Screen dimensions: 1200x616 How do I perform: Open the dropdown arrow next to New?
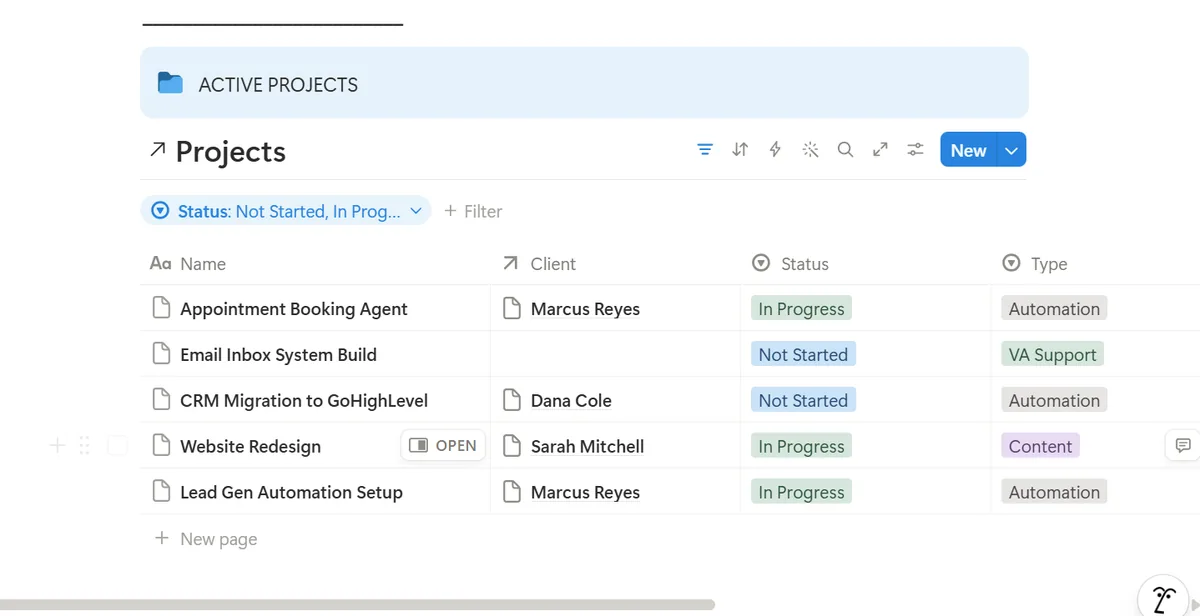1012,150
